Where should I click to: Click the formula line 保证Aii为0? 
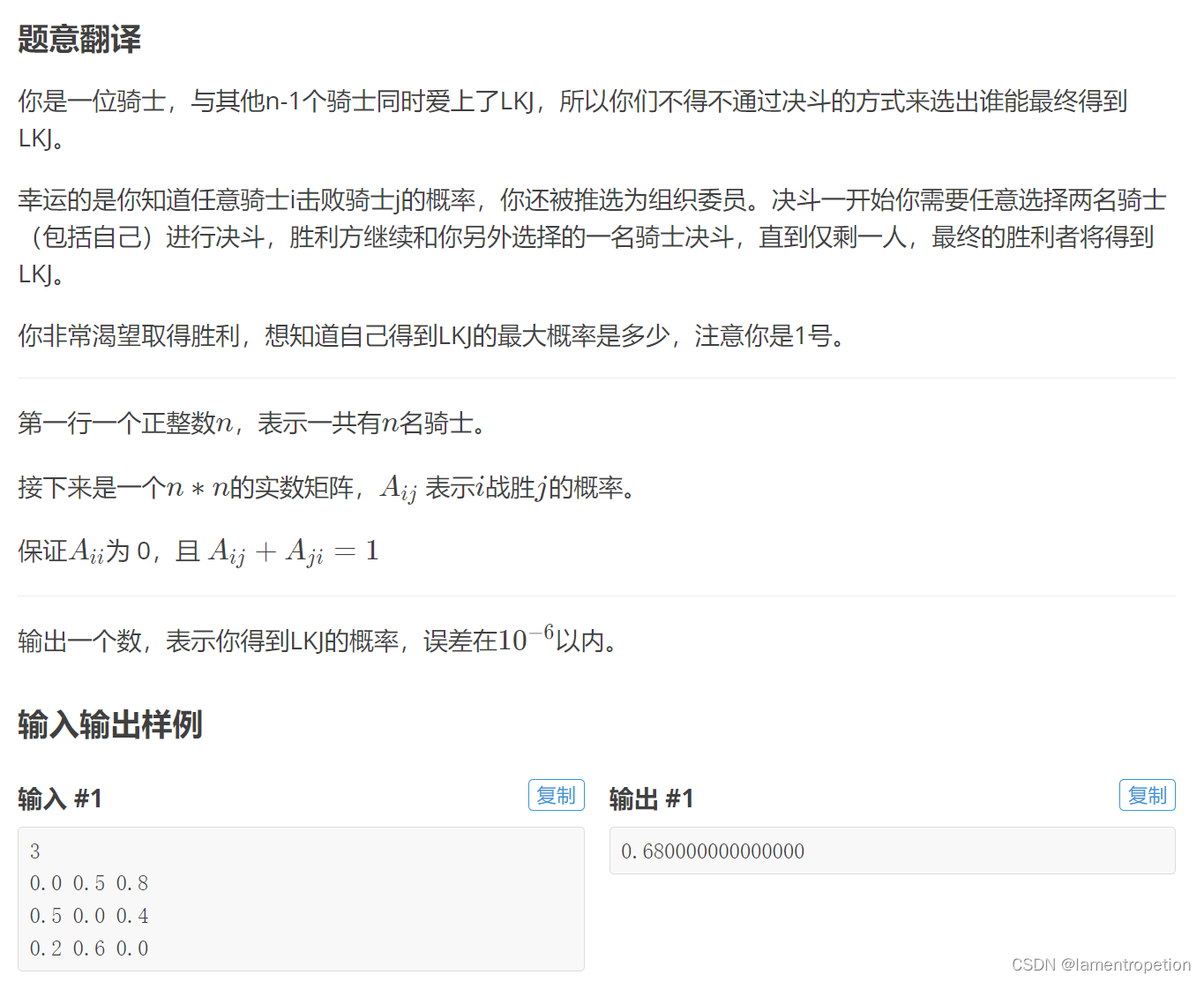coord(198,551)
